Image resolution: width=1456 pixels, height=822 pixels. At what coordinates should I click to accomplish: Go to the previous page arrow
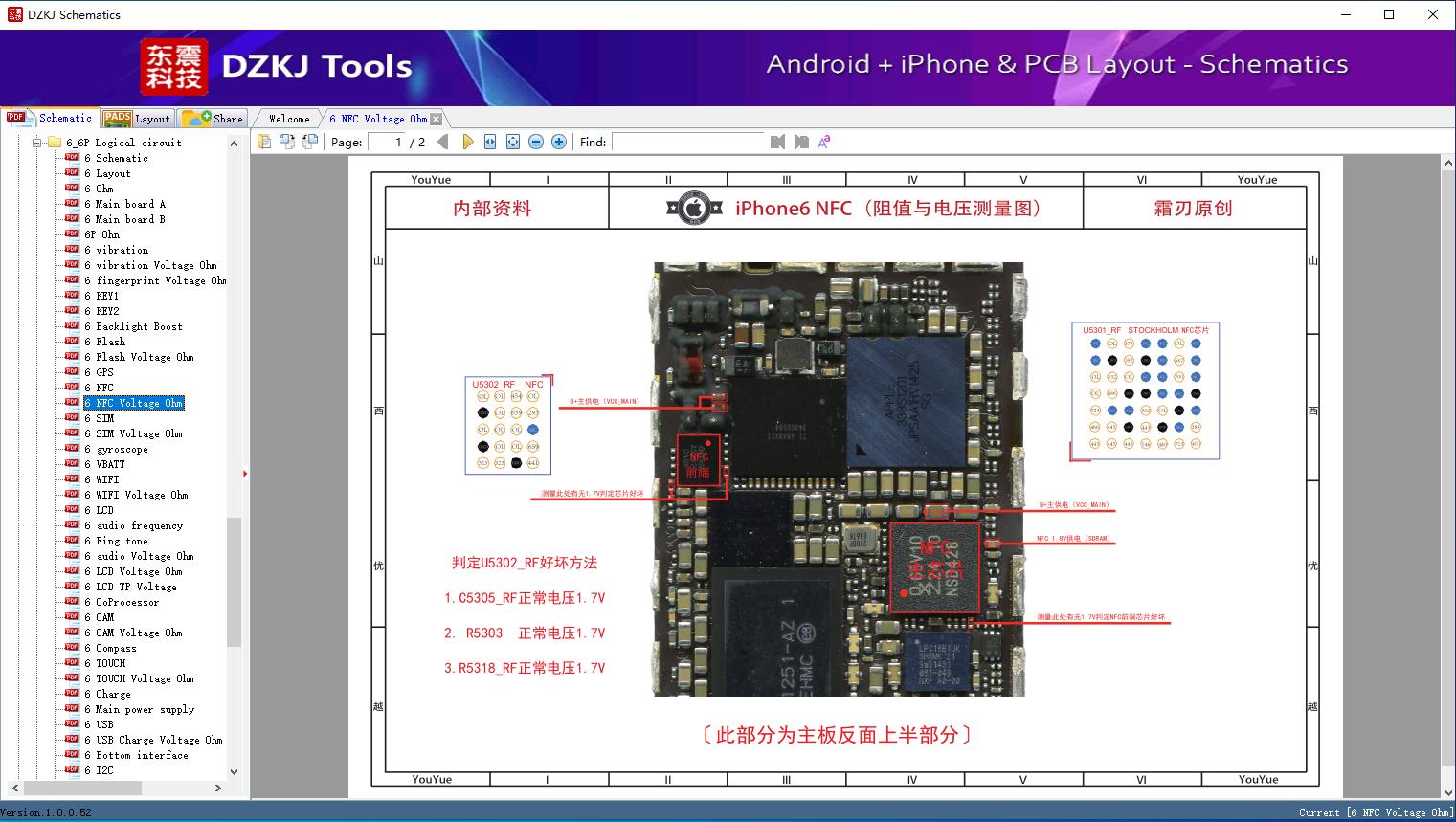tap(442, 142)
